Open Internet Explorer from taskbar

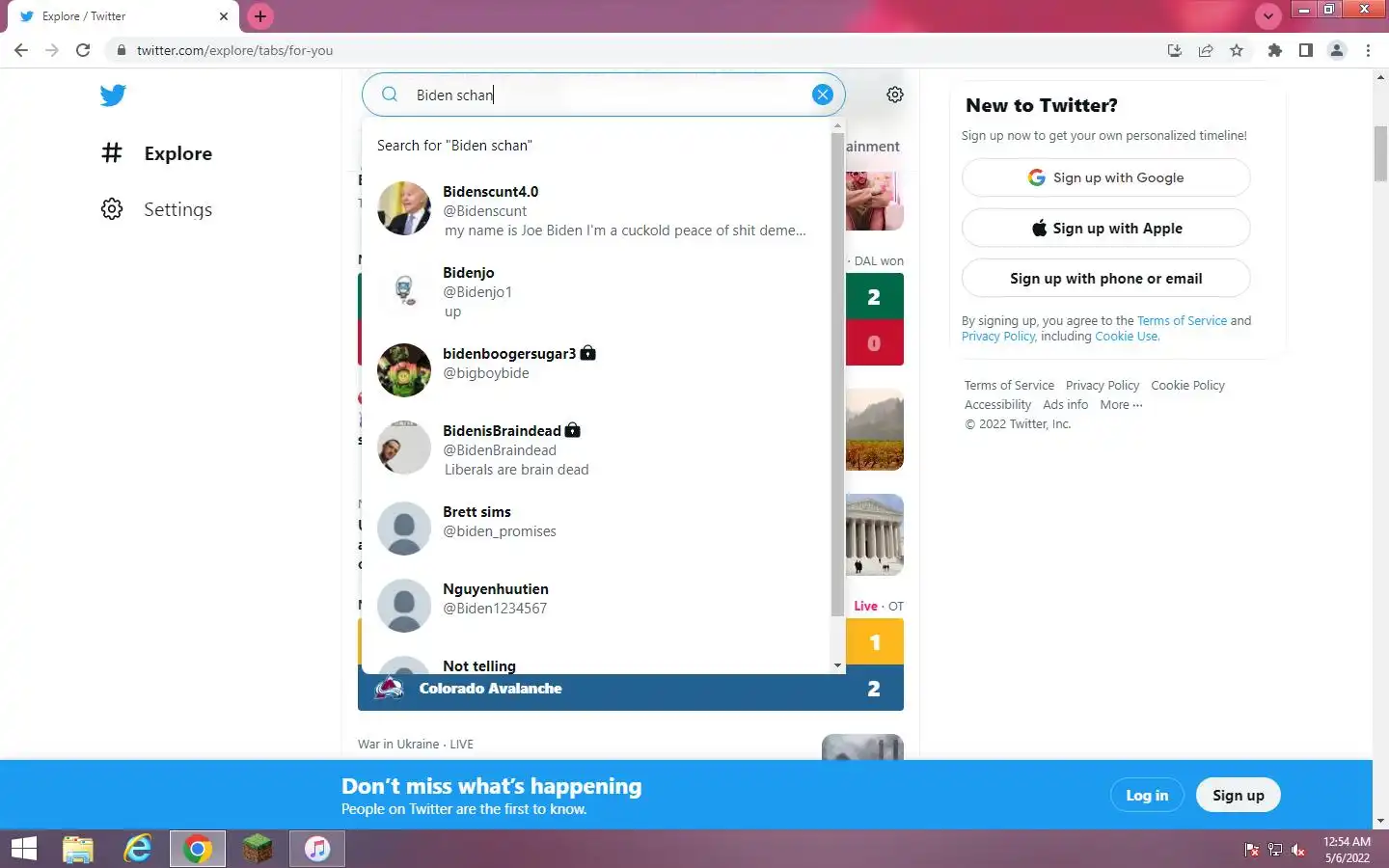(138, 849)
